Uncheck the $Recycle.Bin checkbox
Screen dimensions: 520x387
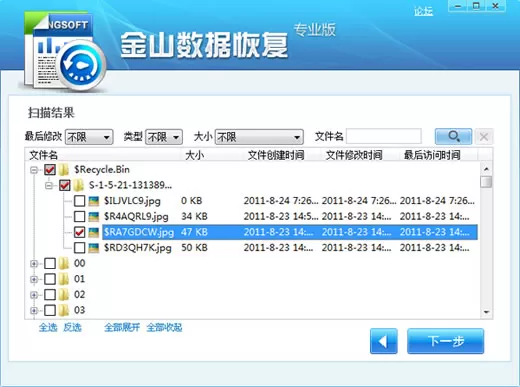[x=50, y=170]
